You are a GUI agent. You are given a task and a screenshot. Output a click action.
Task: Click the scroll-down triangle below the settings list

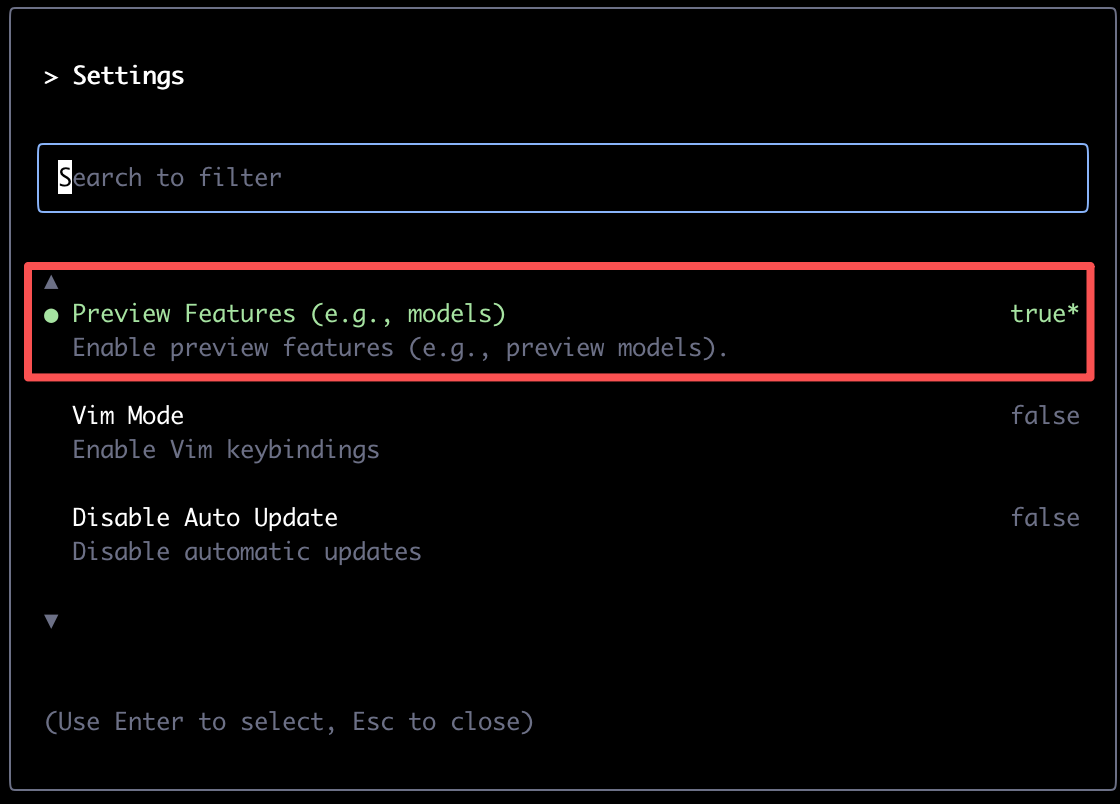[51, 621]
